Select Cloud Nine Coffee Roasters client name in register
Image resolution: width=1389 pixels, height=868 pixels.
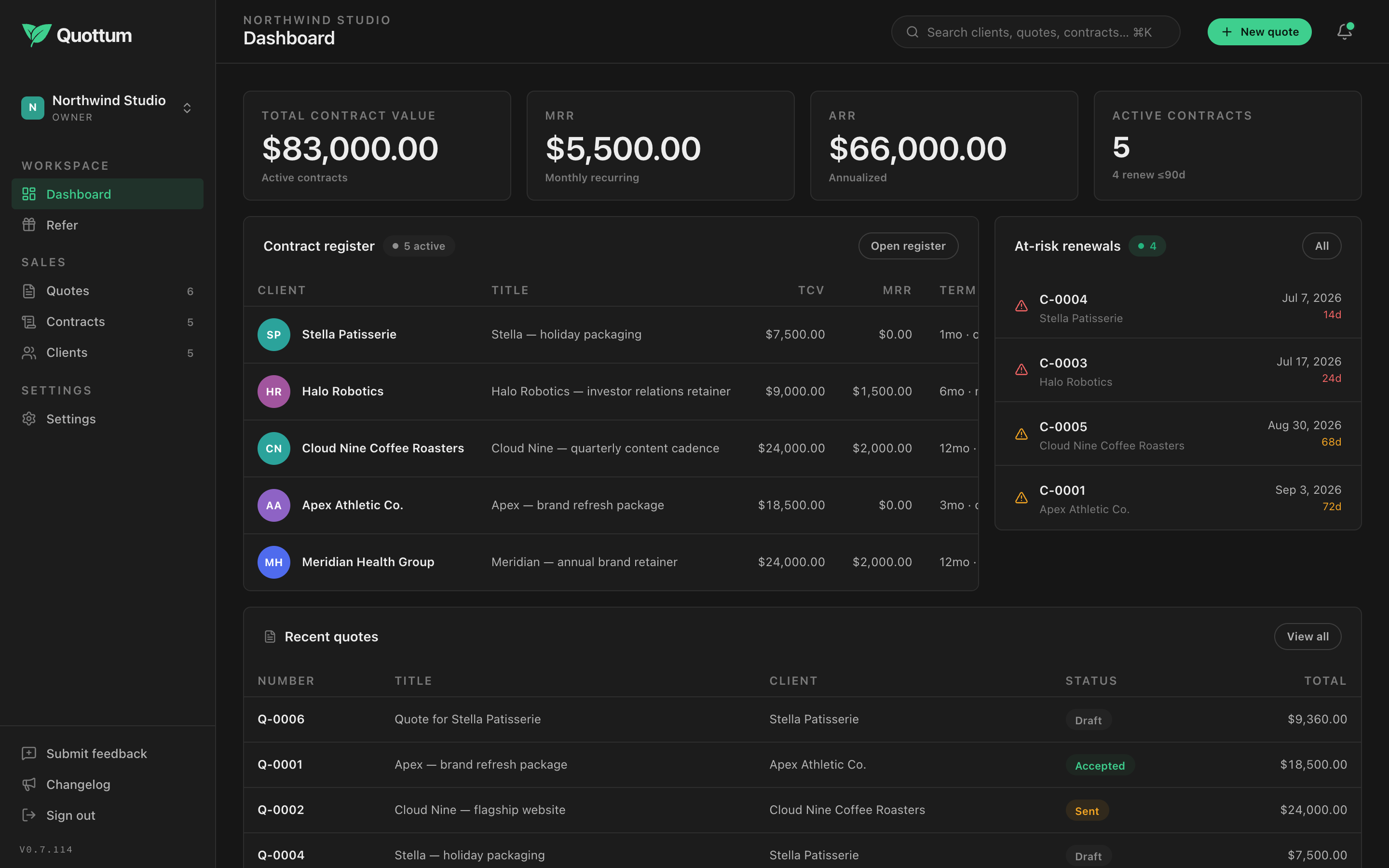coord(383,448)
